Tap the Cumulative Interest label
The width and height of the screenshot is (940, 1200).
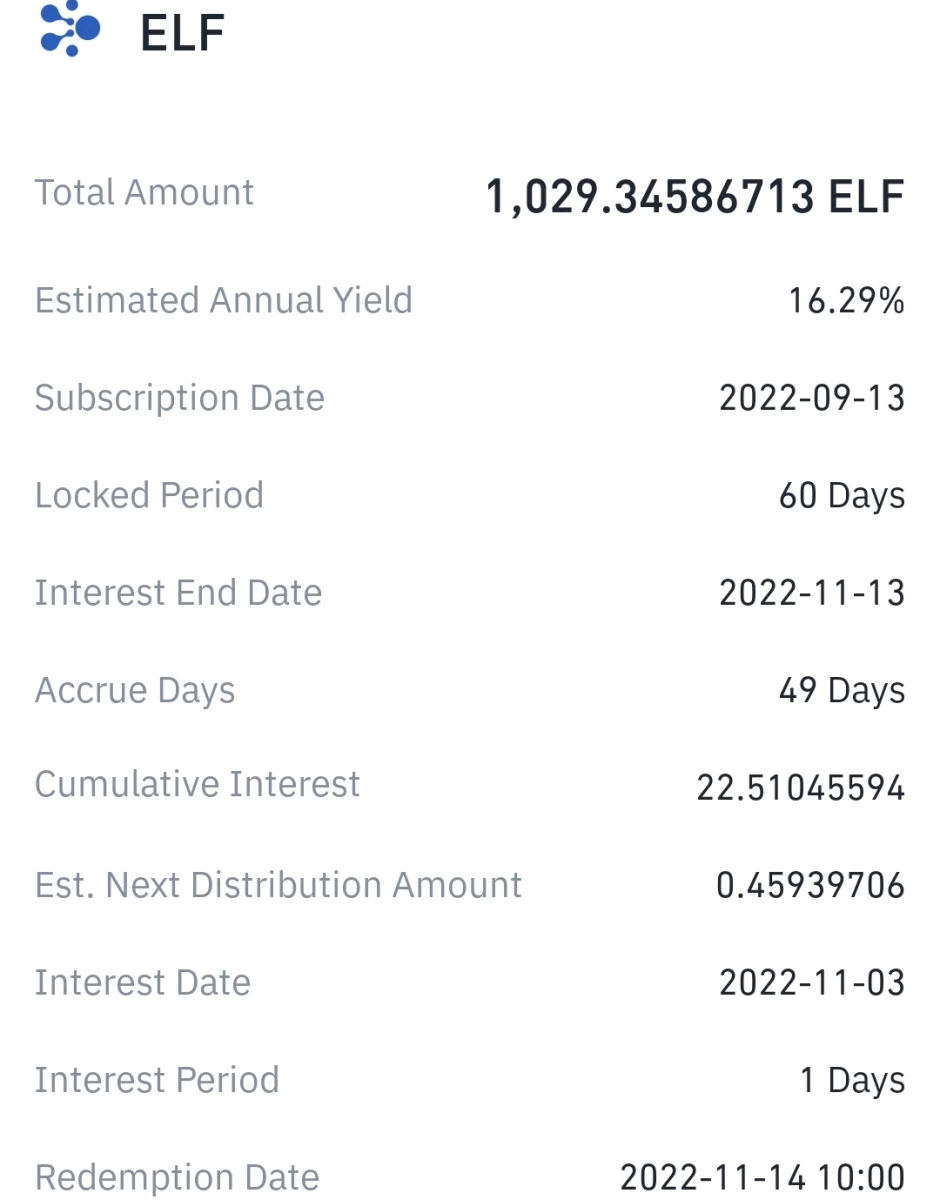tap(198, 784)
